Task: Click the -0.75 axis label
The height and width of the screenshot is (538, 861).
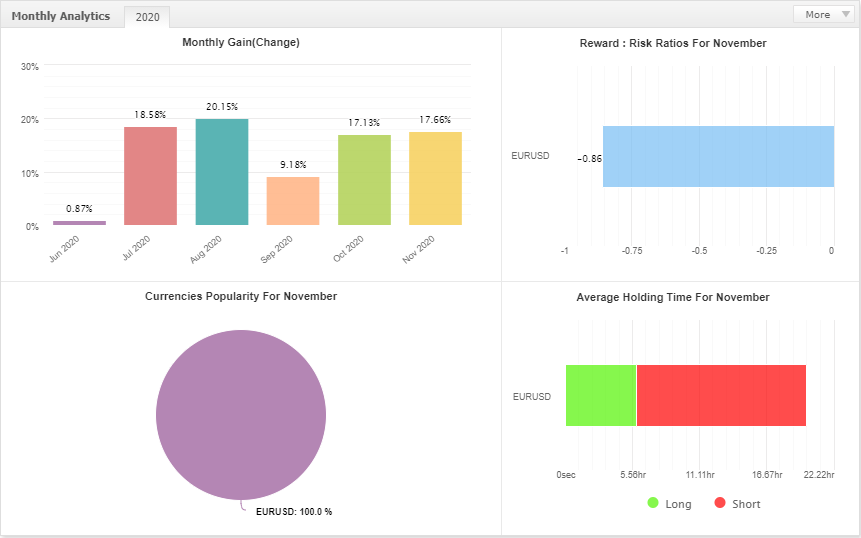Action: [x=632, y=251]
